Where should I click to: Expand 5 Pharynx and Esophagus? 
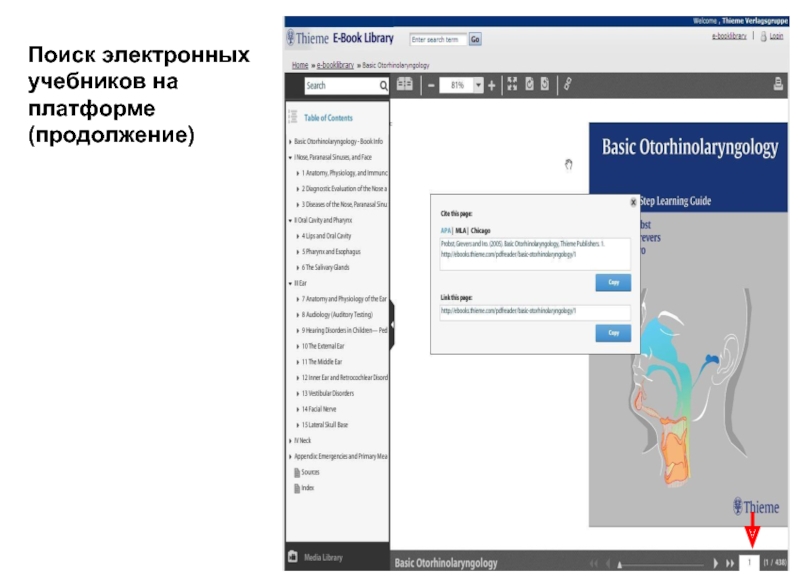coord(298,252)
